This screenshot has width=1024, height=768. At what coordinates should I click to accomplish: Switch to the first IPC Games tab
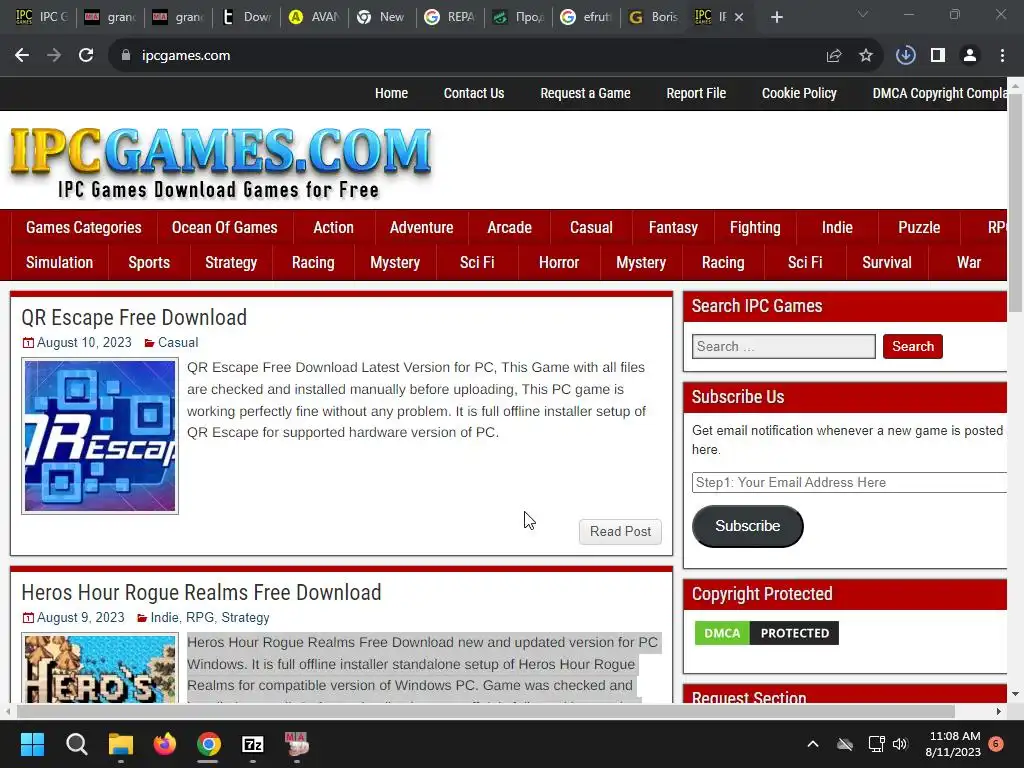tap(41, 17)
